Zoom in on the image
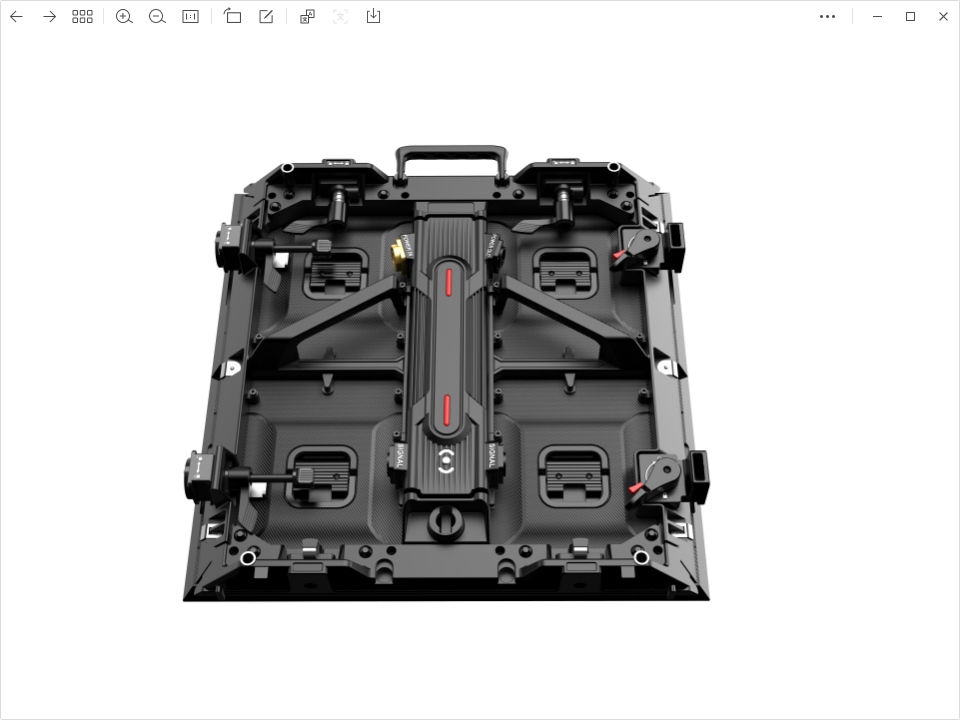 [124, 17]
